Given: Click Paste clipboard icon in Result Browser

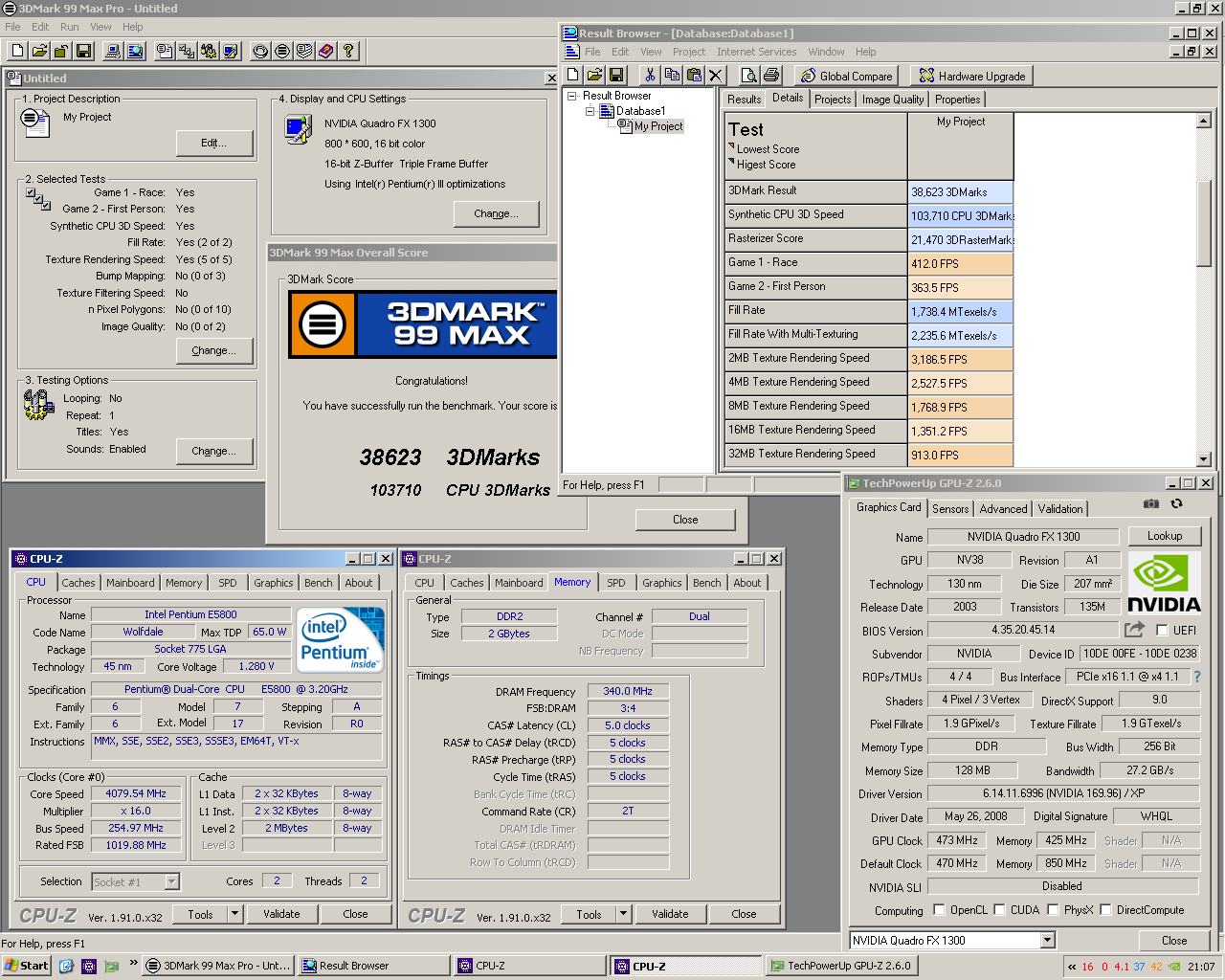Looking at the screenshot, I should [x=695, y=75].
